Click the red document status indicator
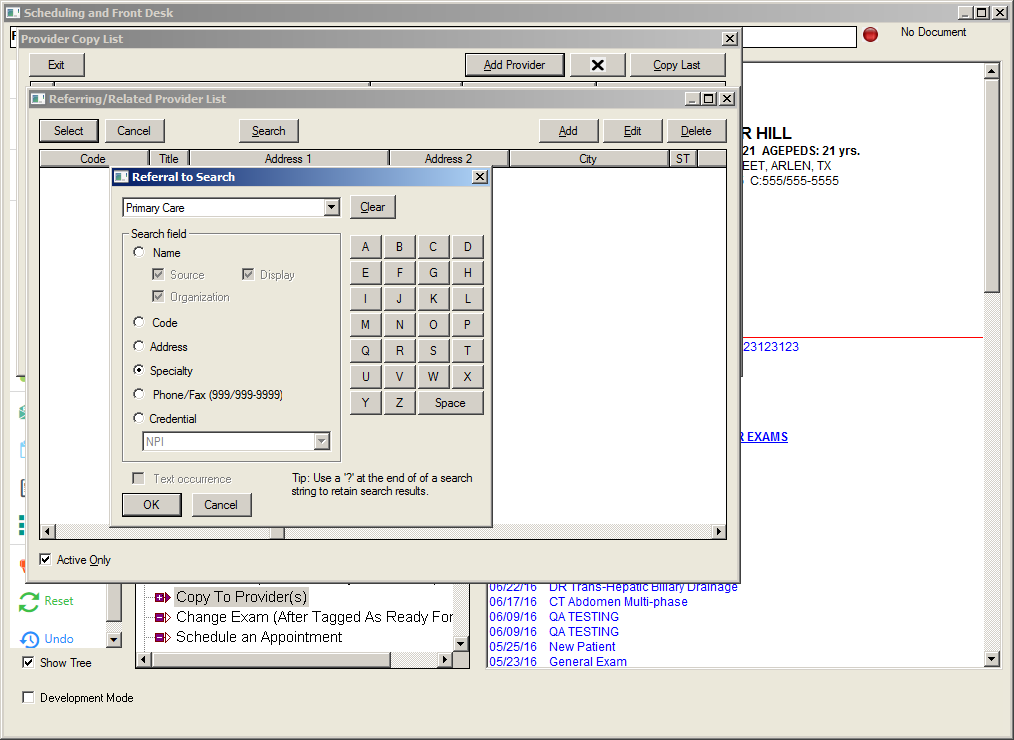Viewport: 1014px width, 740px height. pos(870,35)
